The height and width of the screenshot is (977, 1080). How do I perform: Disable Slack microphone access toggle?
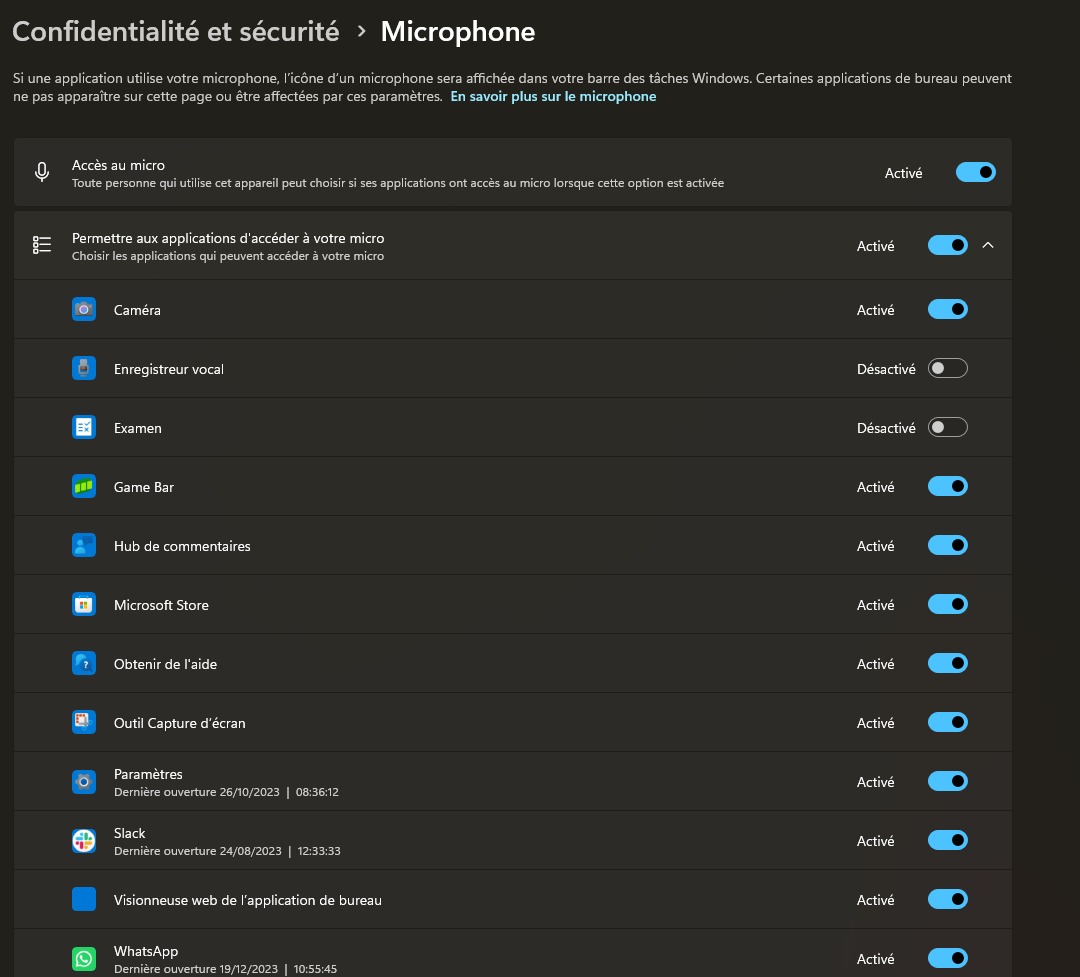click(947, 841)
